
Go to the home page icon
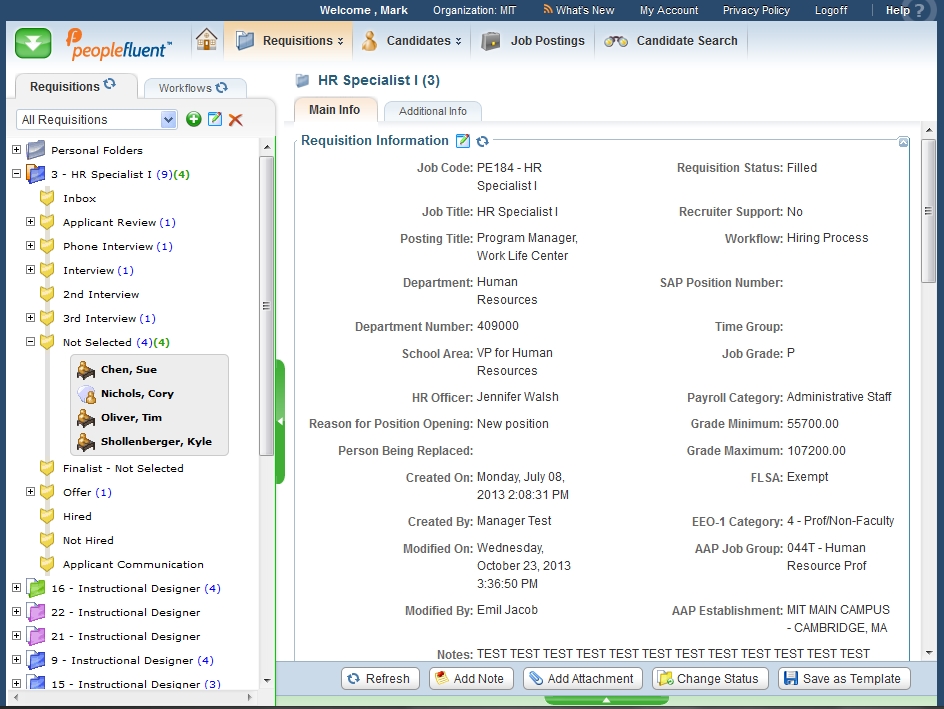pos(206,40)
